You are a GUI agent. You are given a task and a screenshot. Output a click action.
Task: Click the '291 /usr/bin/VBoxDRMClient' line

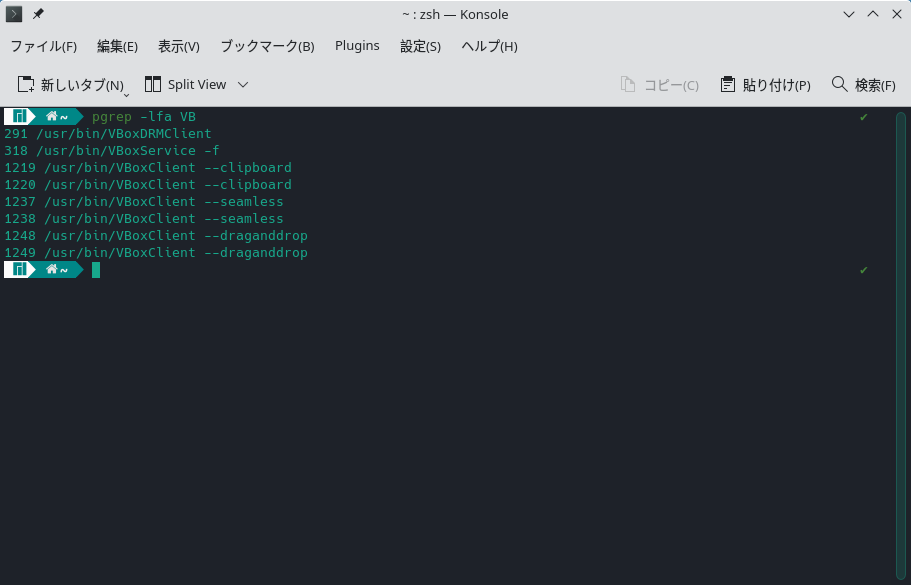pos(108,134)
